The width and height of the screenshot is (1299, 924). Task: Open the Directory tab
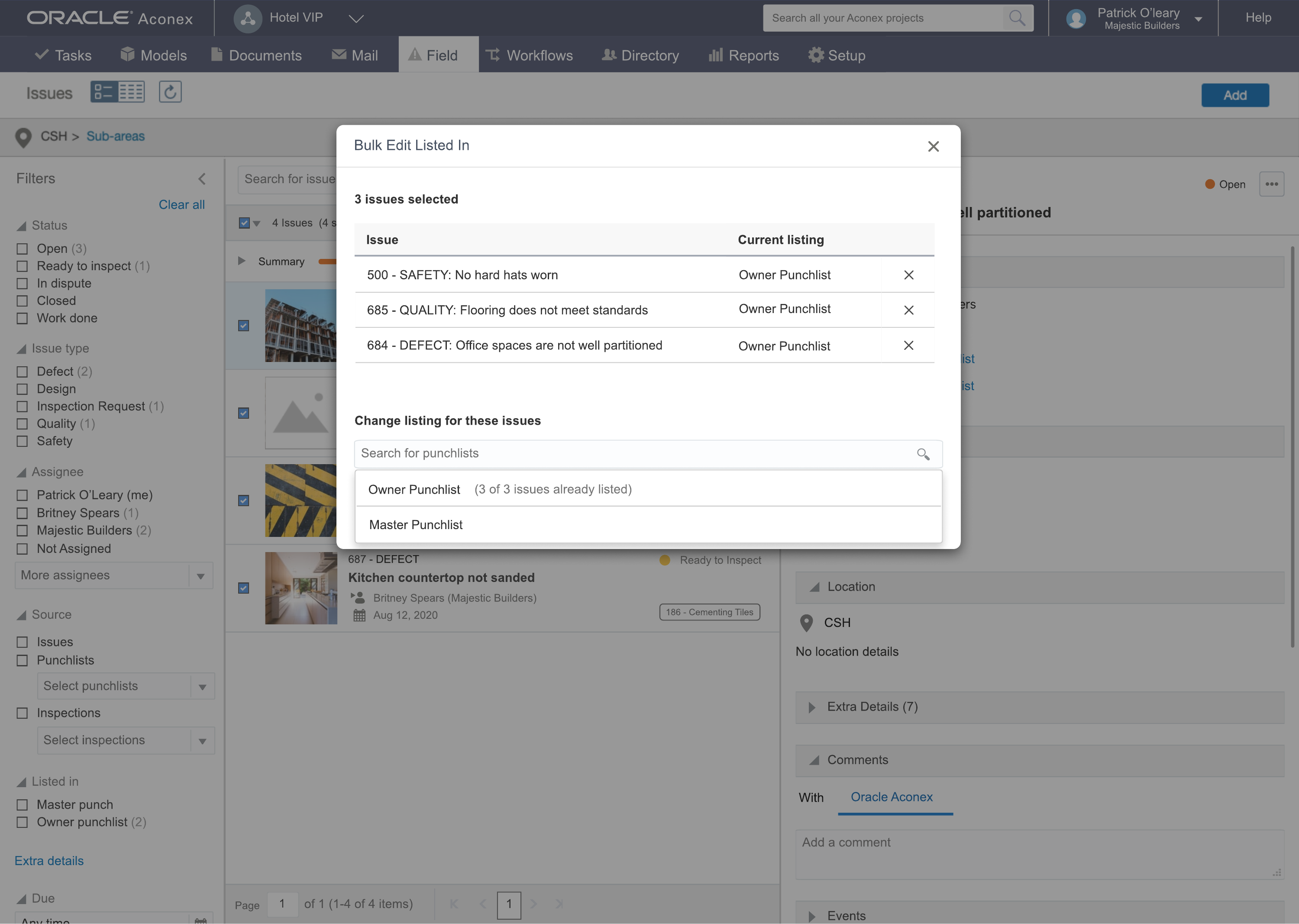coord(641,55)
